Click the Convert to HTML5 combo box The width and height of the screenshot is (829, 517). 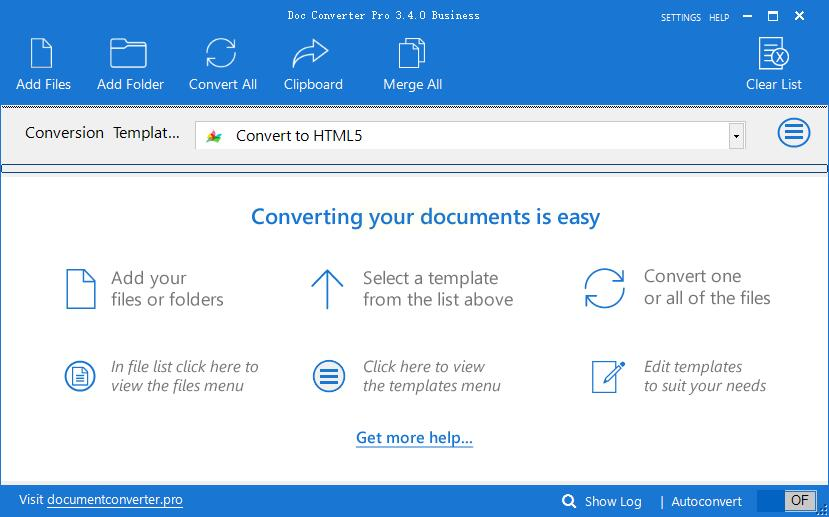pos(470,136)
